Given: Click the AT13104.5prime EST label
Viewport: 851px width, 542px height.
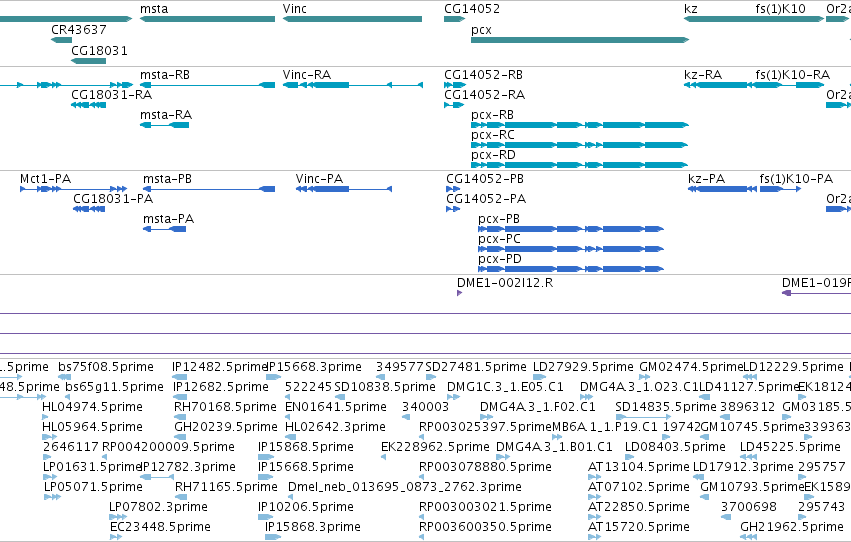Looking at the screenshot, I should tap(639, 467).
